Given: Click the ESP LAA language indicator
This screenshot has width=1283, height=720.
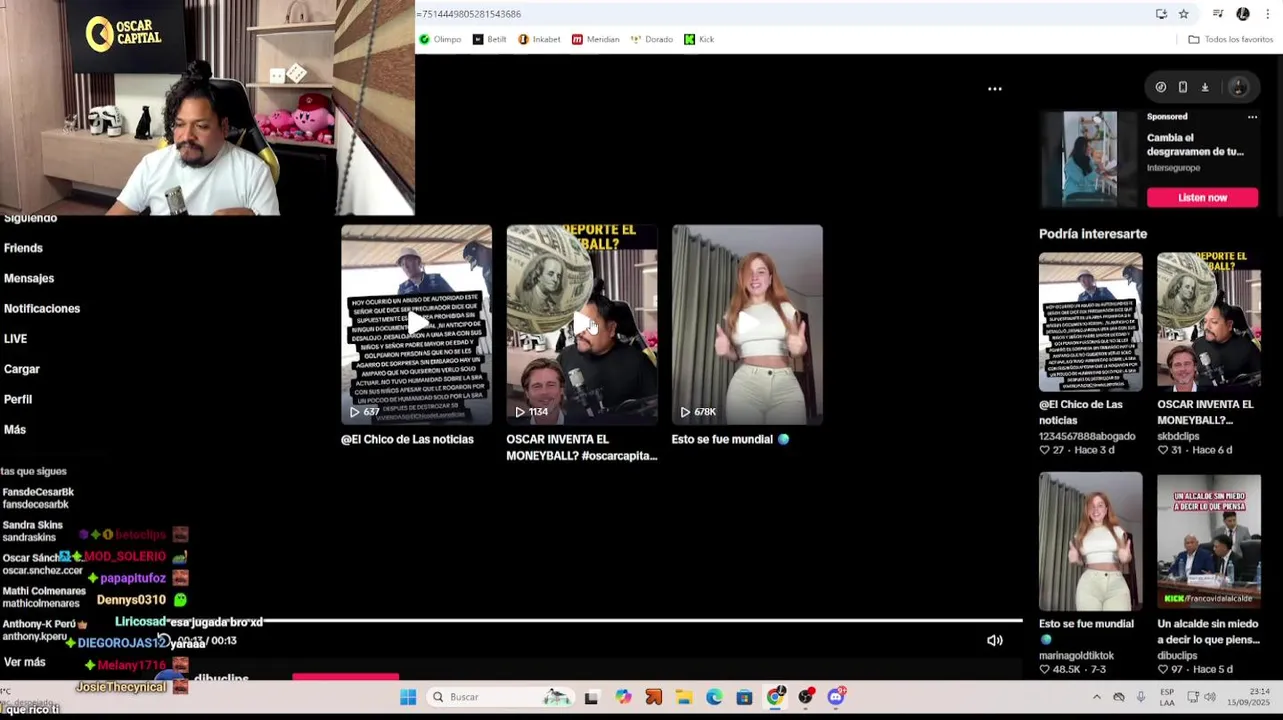Looking at the screenshot, I should click(x=1167, y=697).
